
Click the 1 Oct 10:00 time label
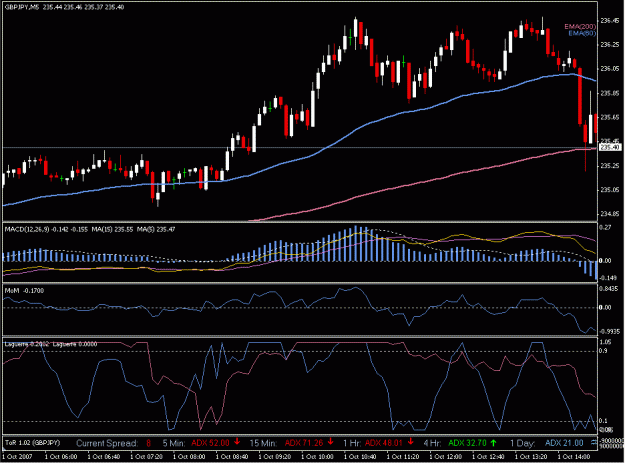click(317, 457)
